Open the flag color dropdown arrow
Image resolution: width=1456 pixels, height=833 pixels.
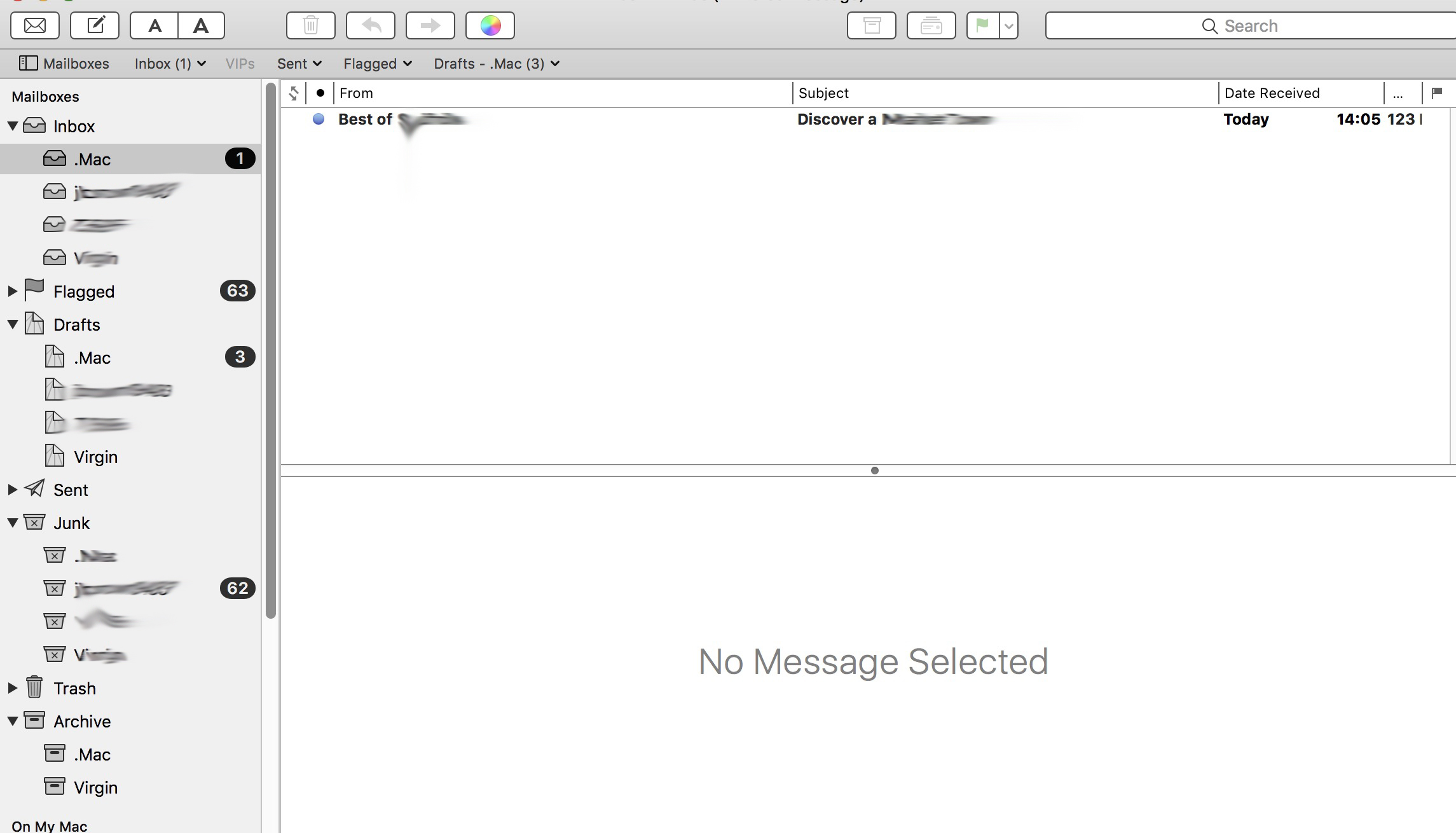(x=1009, y=26)
